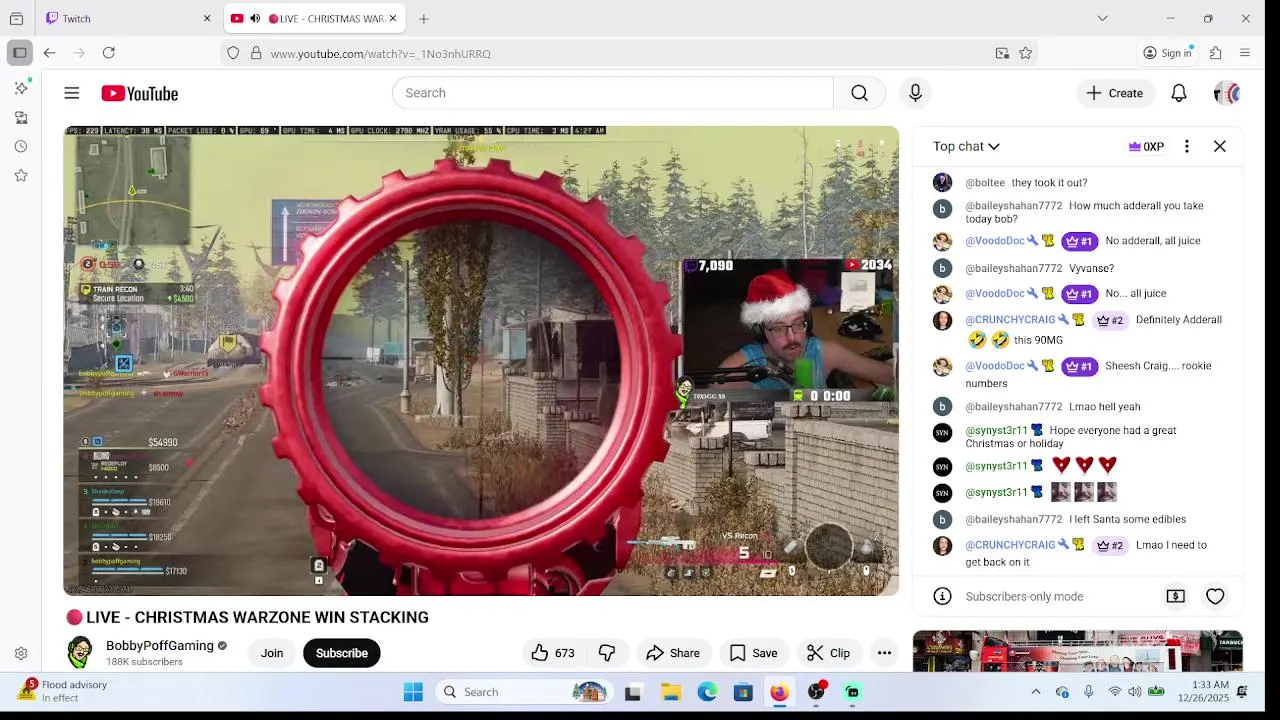Click the search magnifier button
This screenshot has width=1280, height=720.
point(859,93)
